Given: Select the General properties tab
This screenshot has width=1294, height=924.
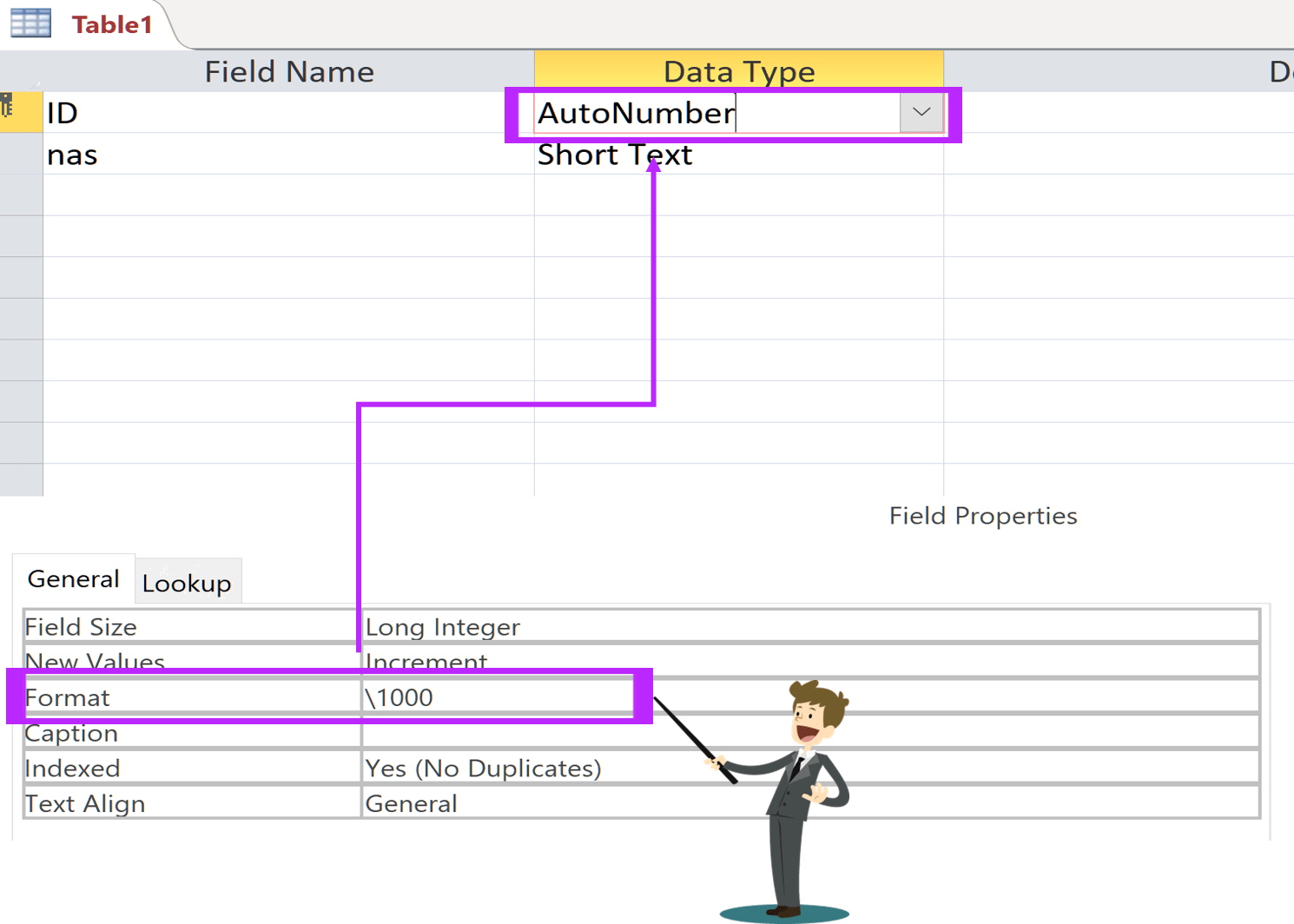Looking at the screenshot, I should pos(74,579).
